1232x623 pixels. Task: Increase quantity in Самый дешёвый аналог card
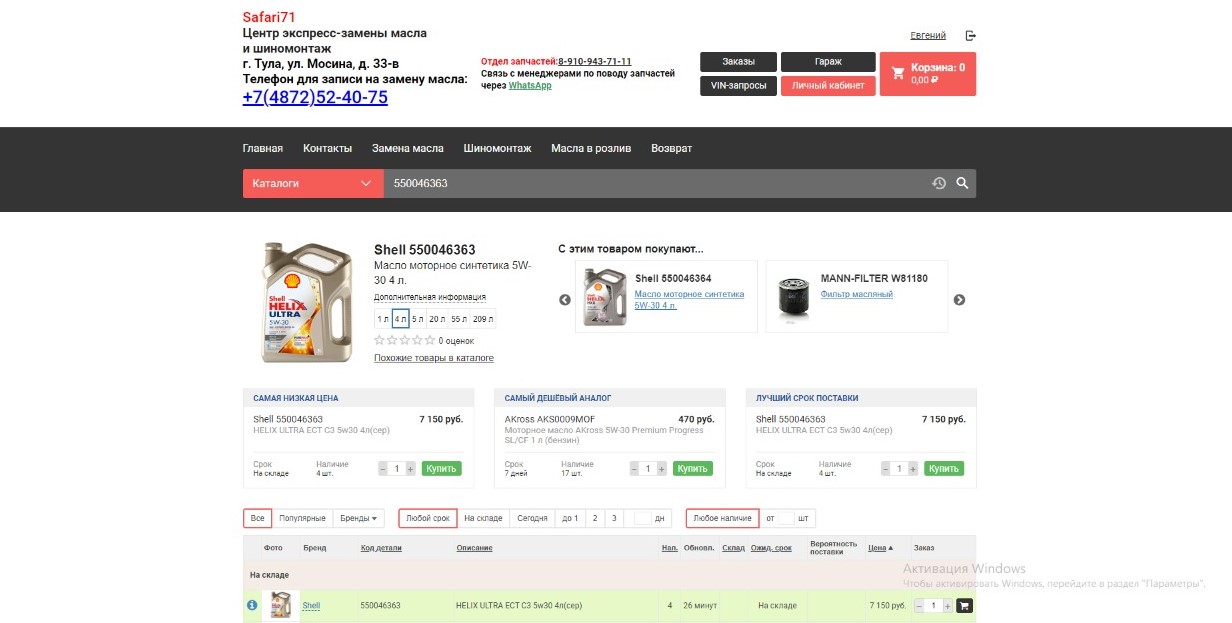point(662,468)
